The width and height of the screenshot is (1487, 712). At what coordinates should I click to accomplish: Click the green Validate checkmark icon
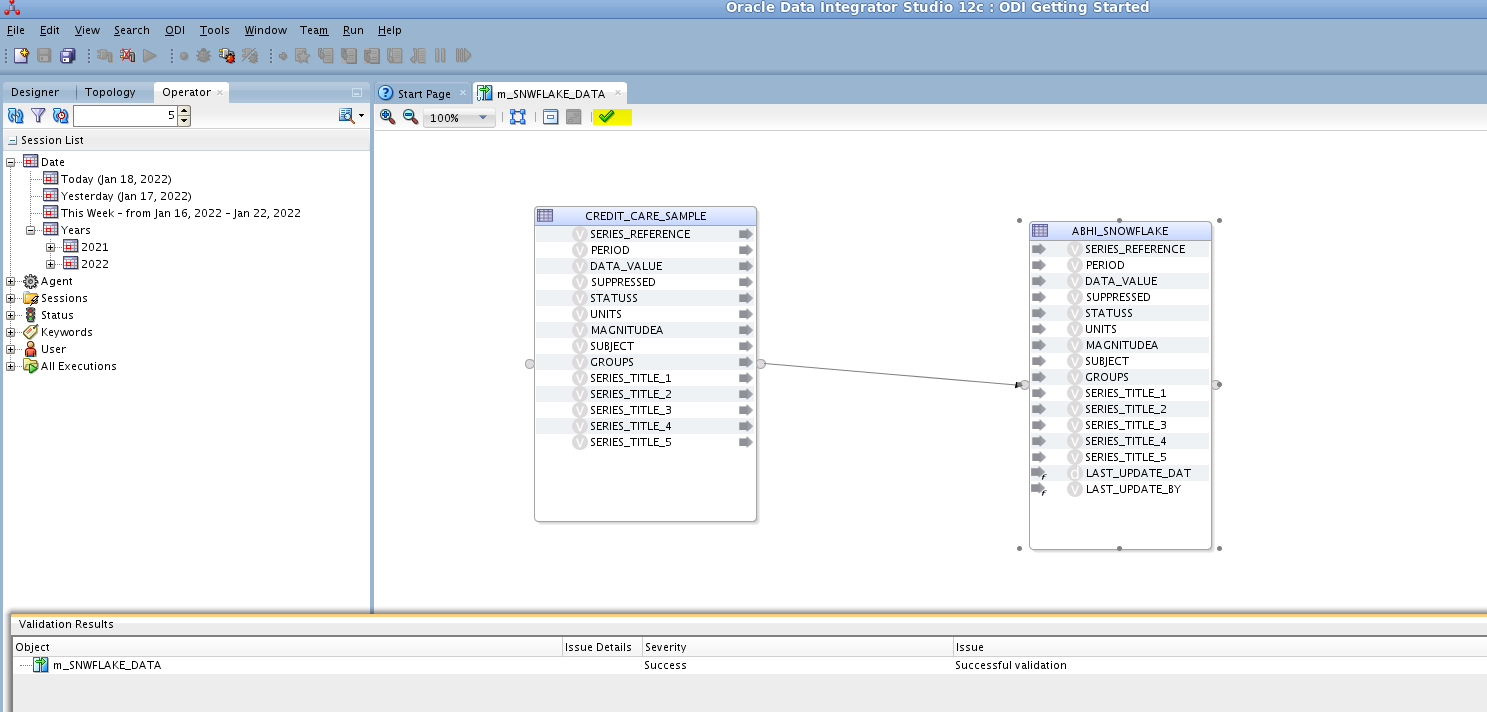click(x=606, y=117)
